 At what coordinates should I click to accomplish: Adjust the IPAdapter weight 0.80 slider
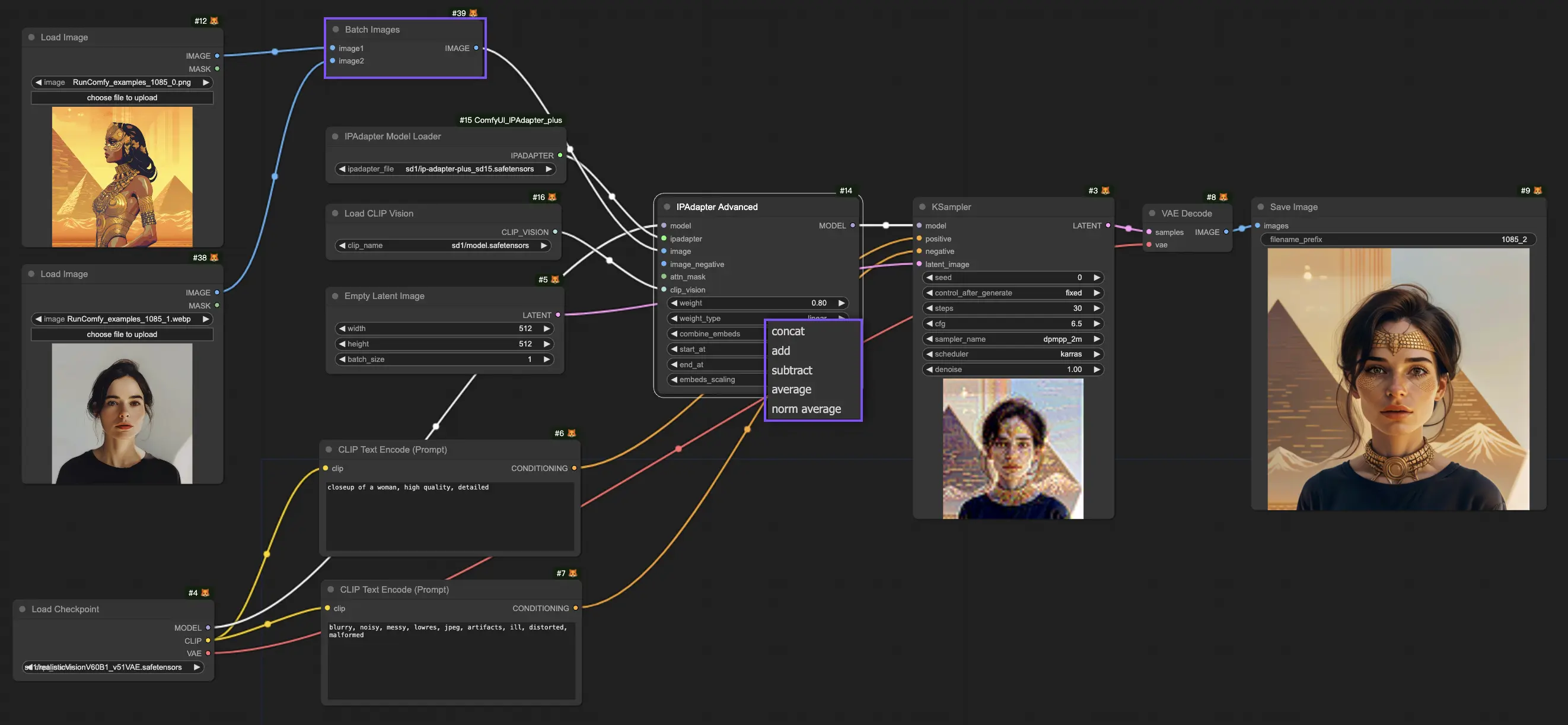click(x=757, y=303)
